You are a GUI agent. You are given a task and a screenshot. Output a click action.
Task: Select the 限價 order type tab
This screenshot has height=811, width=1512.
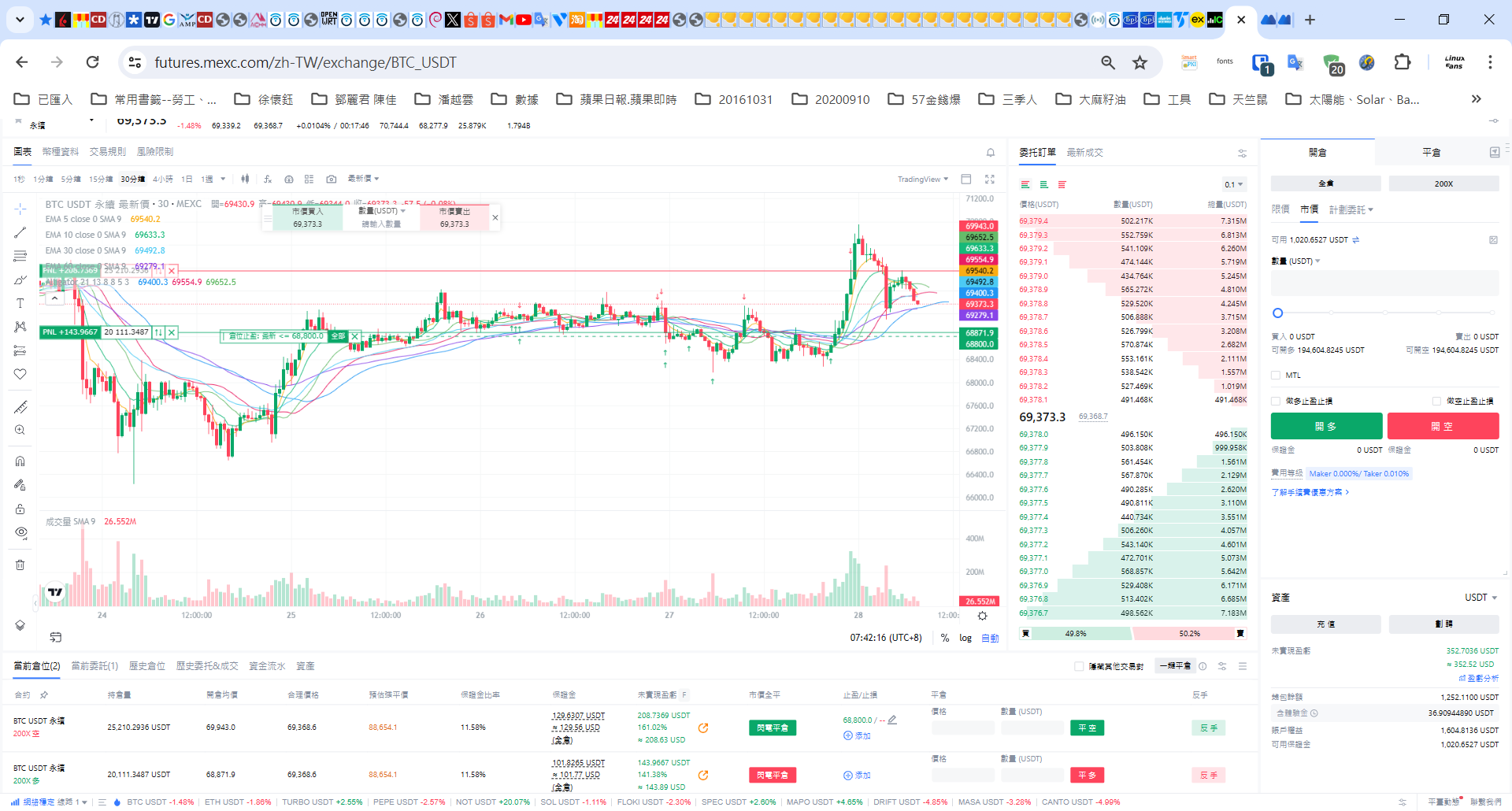[x=1280, y=209]
